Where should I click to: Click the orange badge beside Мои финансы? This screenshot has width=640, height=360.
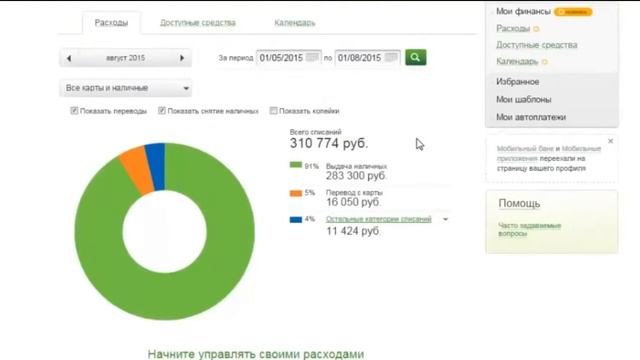tap(573, 12)
